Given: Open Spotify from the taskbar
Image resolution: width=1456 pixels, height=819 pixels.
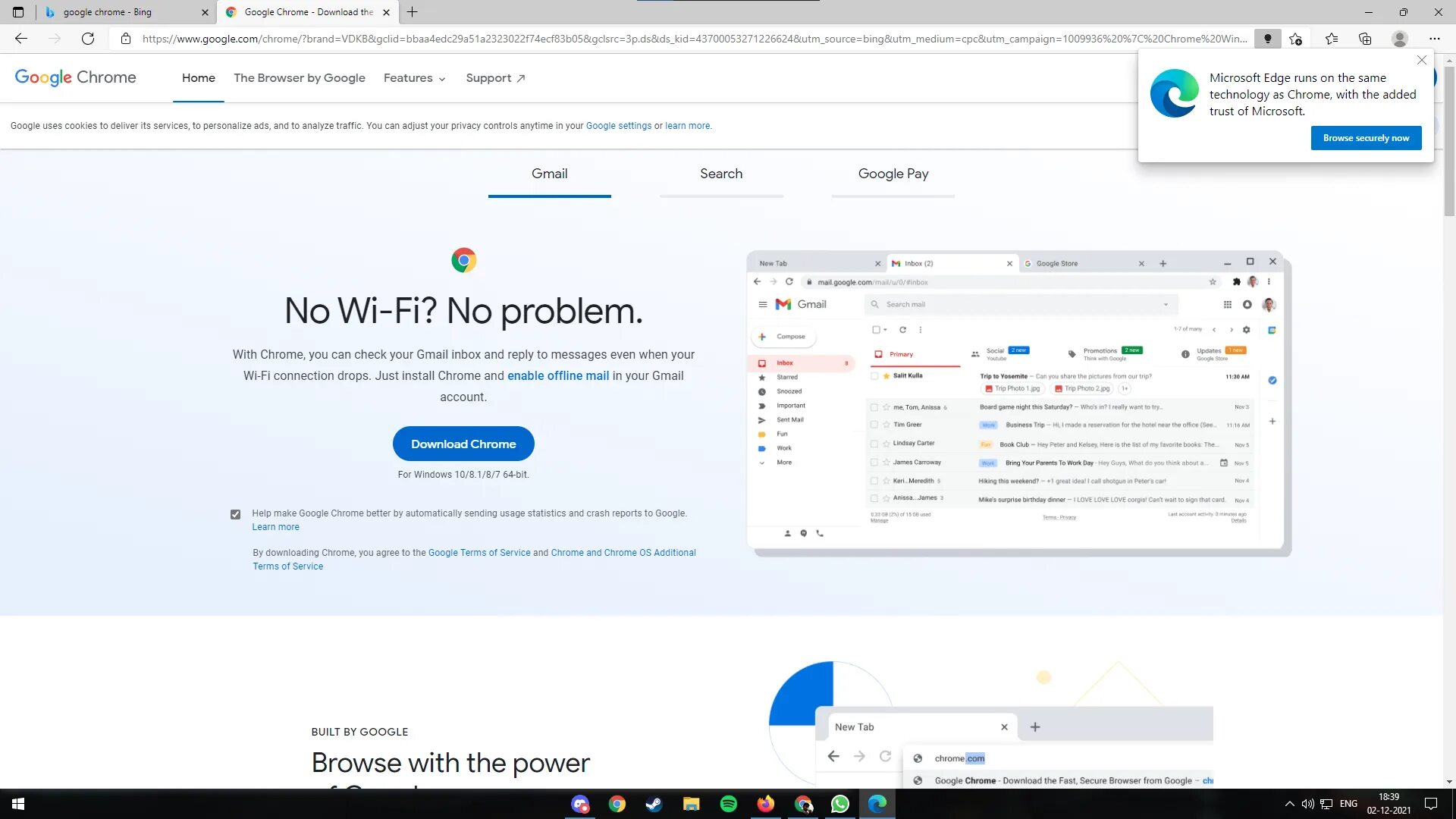Looking at the screenshot, I should pyautogui.click(x=728, y=804).
